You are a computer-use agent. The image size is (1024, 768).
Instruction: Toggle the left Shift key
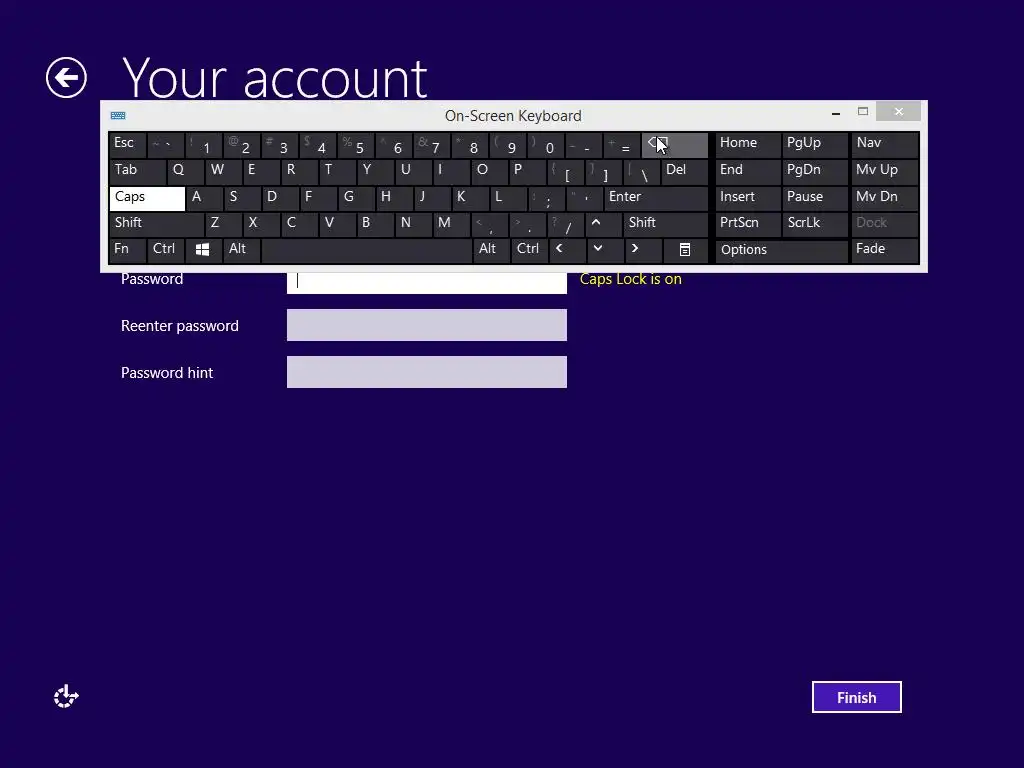click(x=156, y=224)
